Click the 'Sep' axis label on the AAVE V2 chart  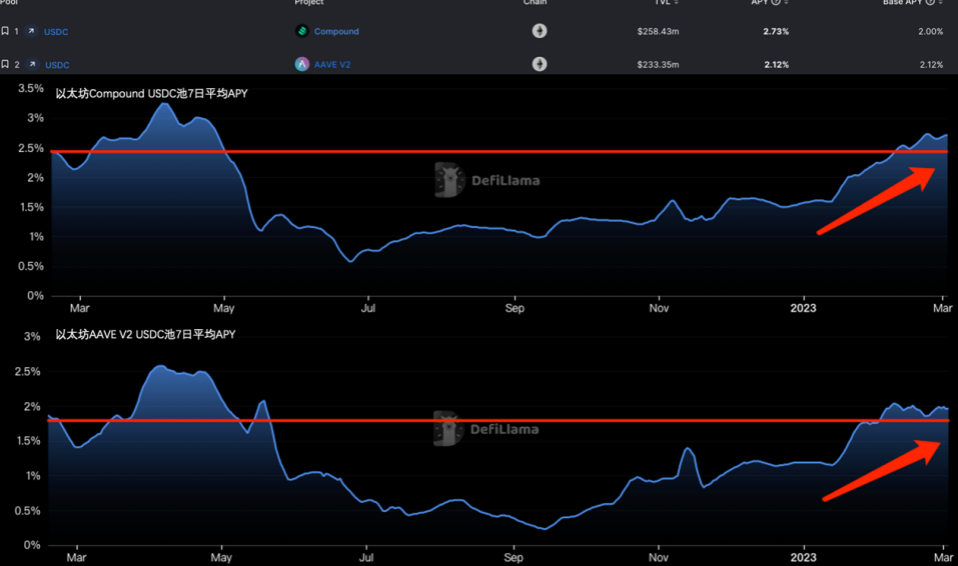[x=513, y=557]
